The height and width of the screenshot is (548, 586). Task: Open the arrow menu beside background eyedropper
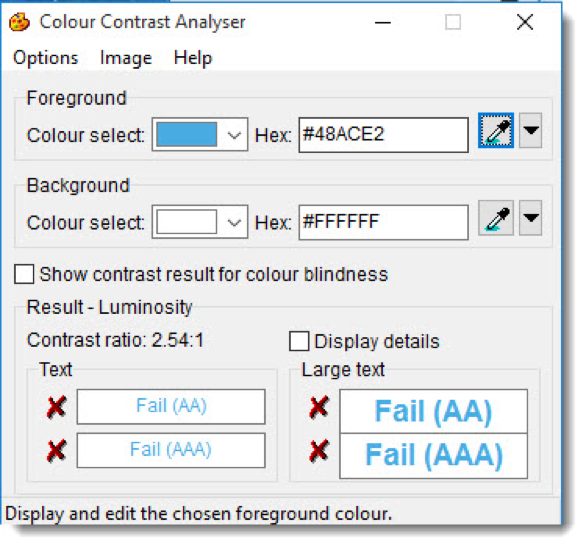click(x=531, y=218)
